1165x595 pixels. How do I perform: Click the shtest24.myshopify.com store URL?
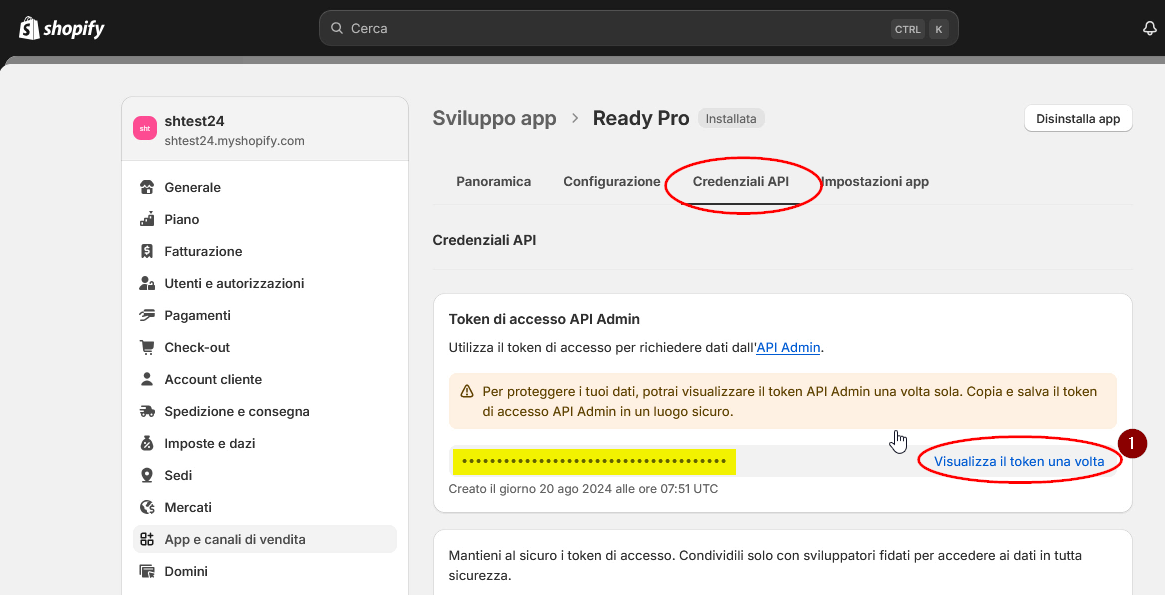point(235,140)
